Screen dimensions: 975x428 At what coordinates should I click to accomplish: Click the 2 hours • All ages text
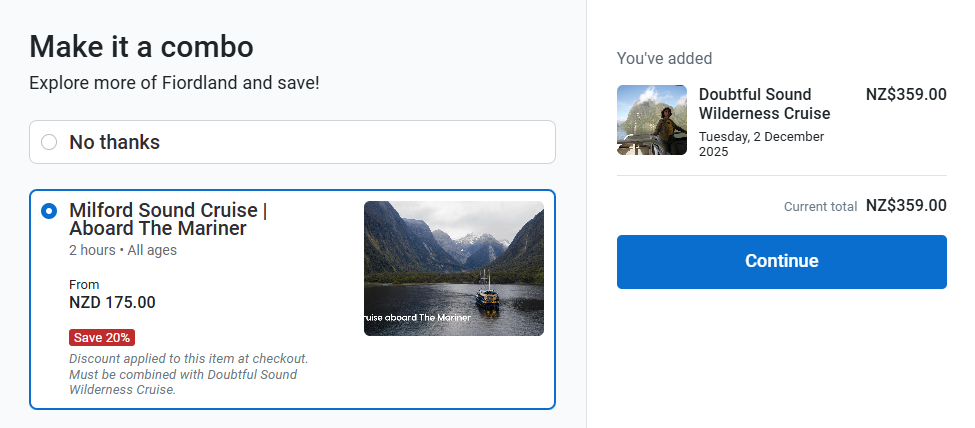pos(122,250)
